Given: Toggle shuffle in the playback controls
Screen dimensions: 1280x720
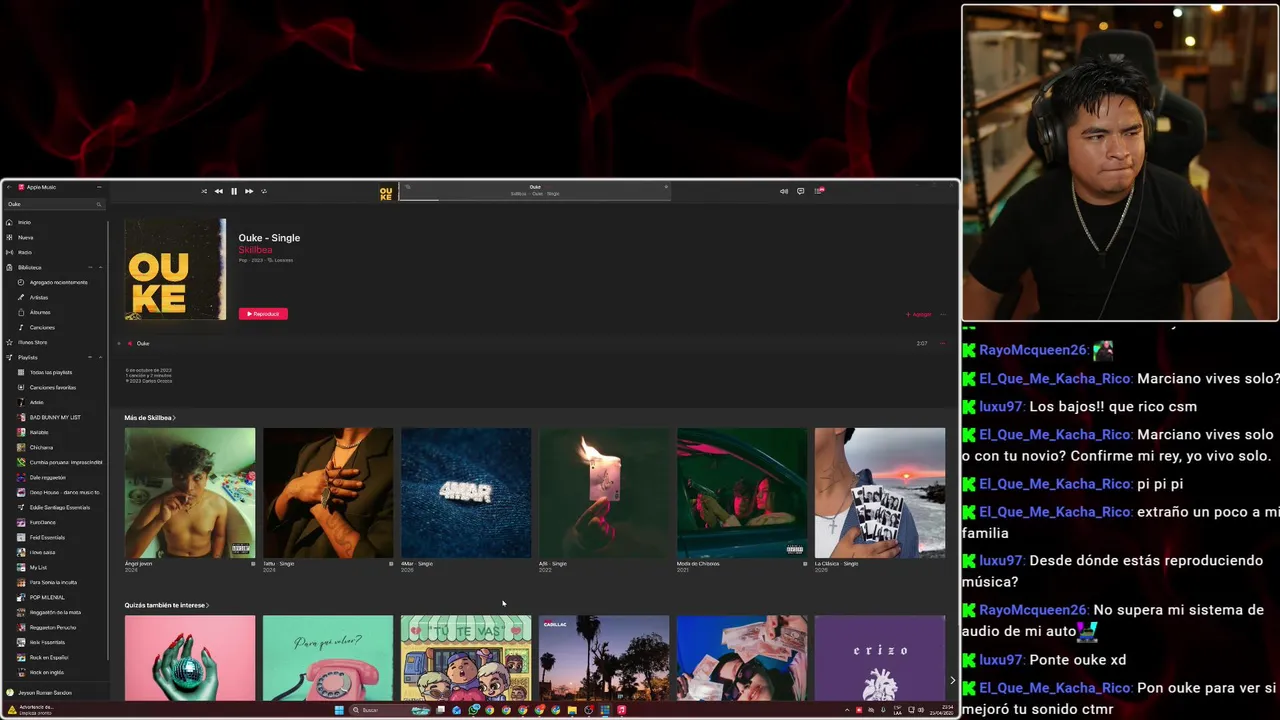Looking at the screenshot, I should 204,191.
